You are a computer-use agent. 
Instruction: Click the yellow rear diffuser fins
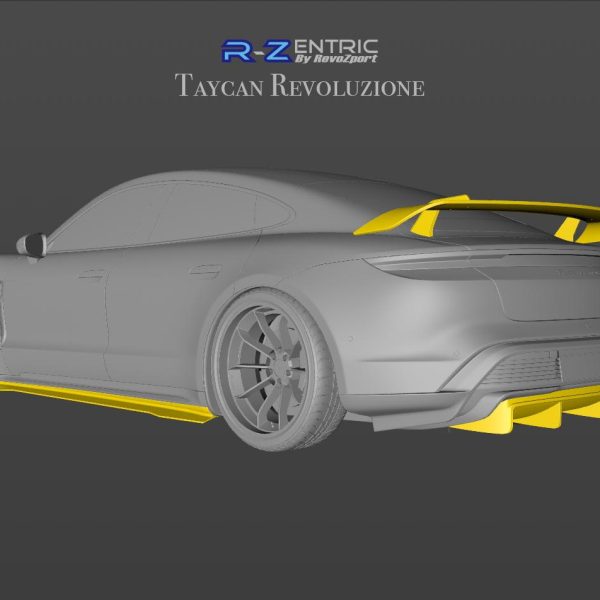tap(526, 411)
